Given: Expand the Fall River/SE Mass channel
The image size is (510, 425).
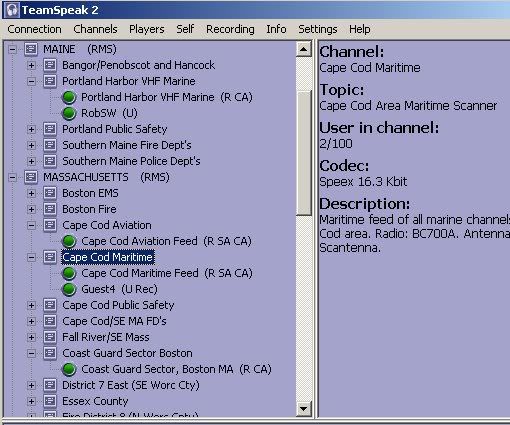Looking at the screenshot, I should click(31, 337).
